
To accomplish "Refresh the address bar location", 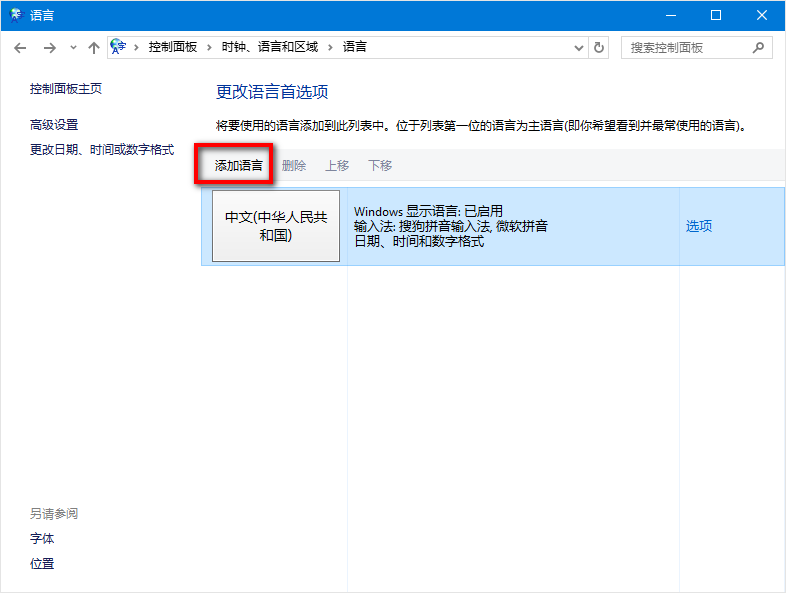I will pos(599,47).
